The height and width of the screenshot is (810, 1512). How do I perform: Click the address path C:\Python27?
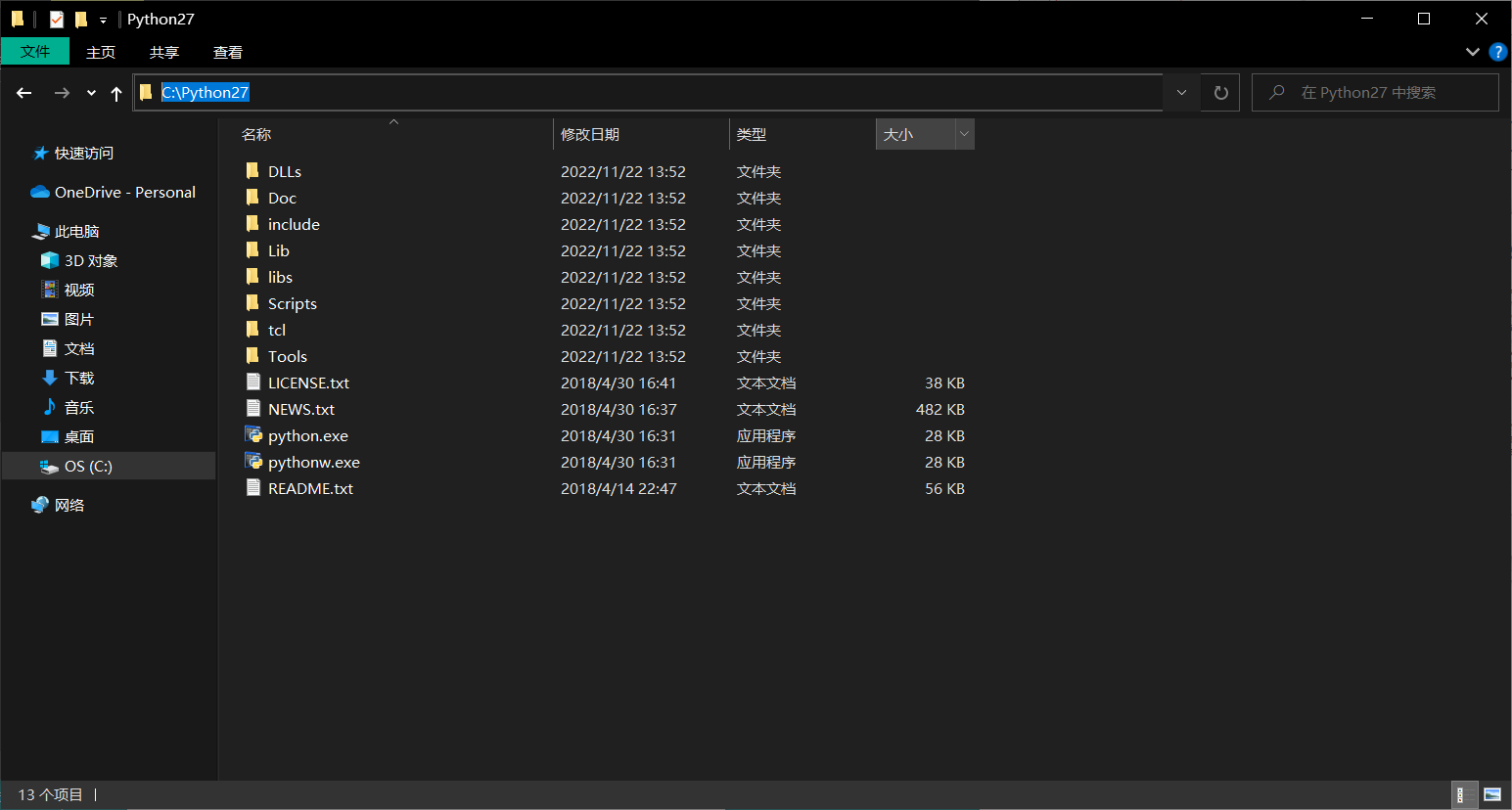pos(205,92)
